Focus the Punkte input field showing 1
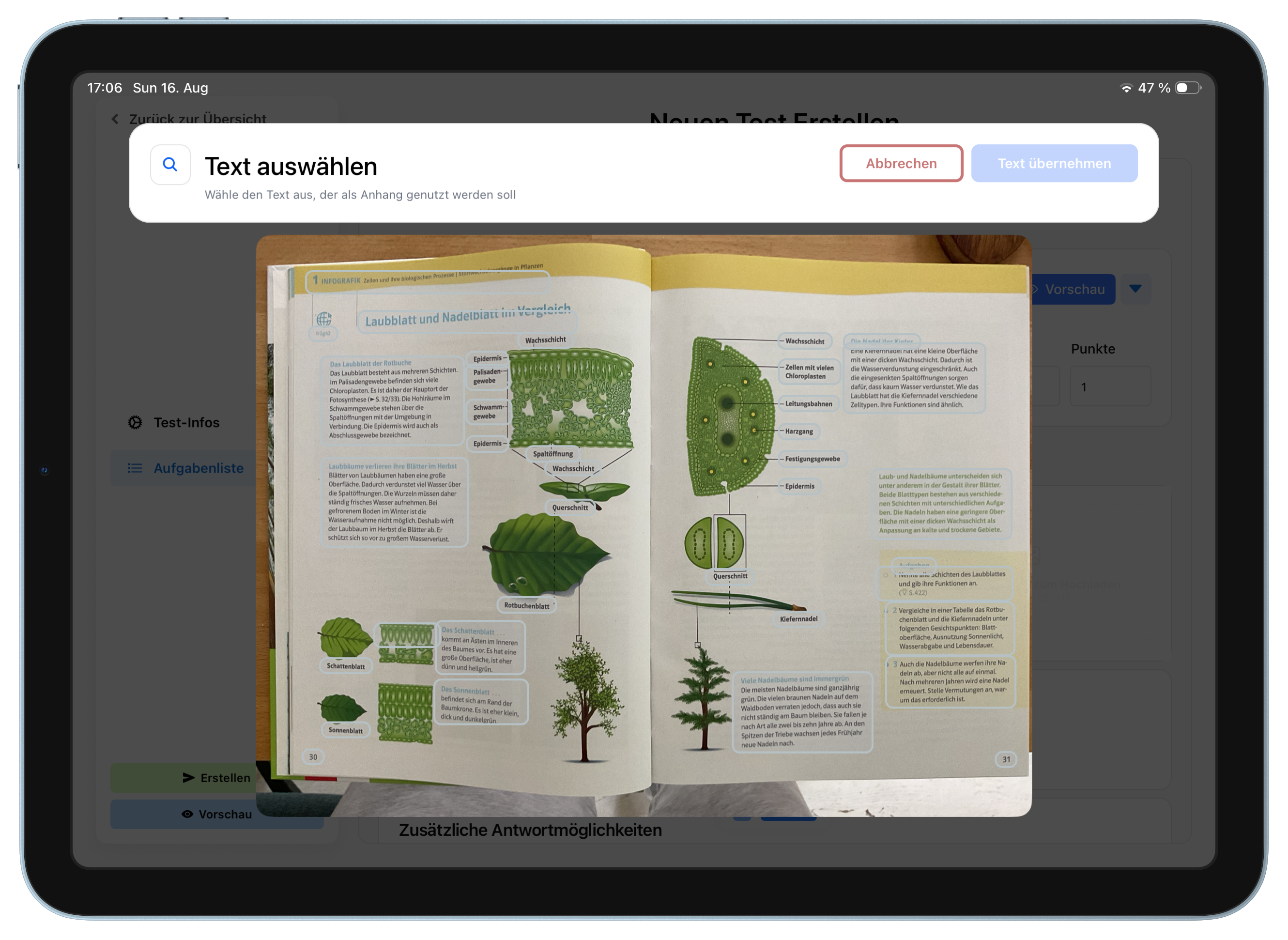 [x=1110, y=386]
